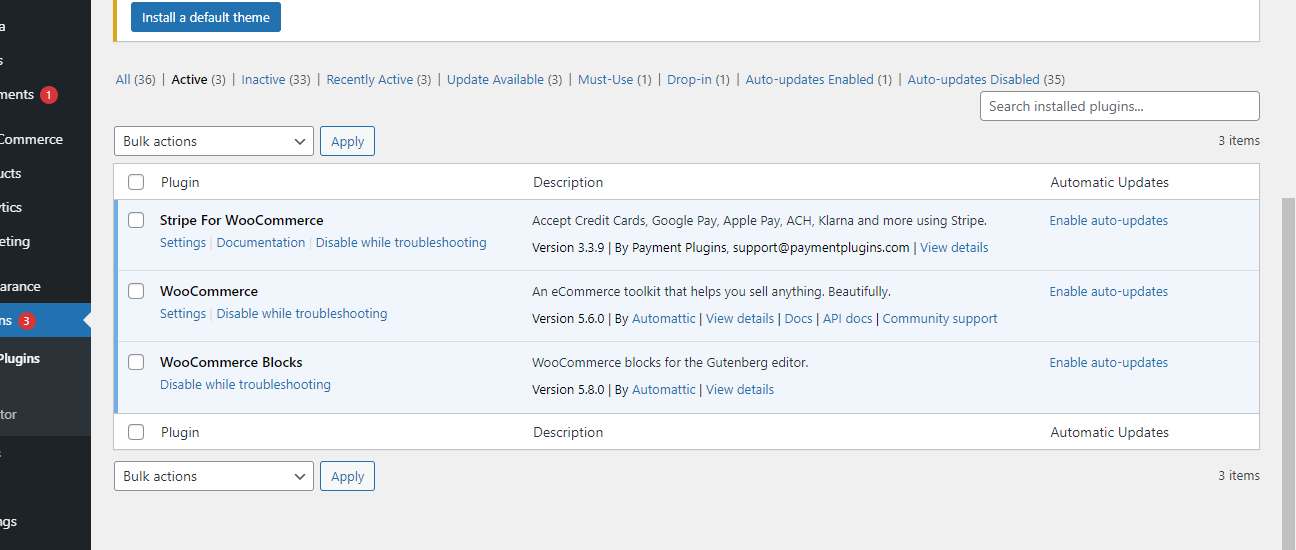
Task: Open the WooCommerce Docs link
Action: [x=798, y=318]
